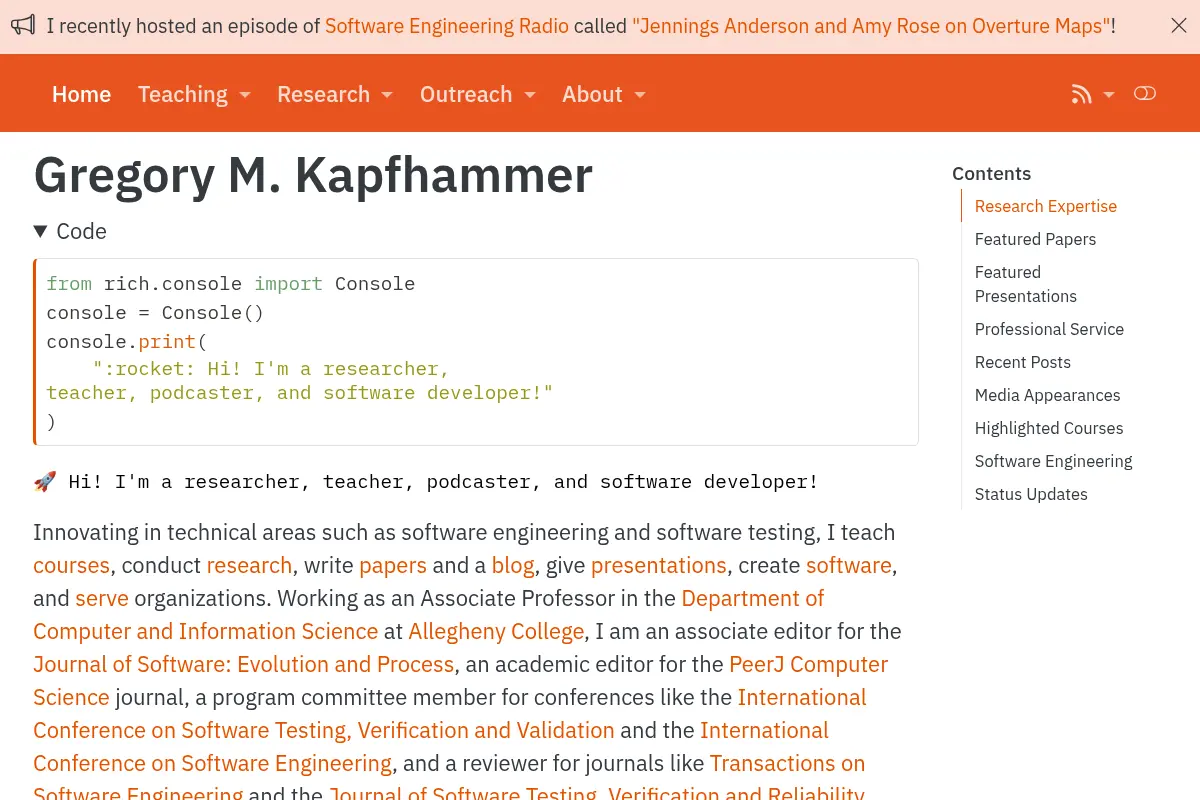This screenshot has height=800, width=1200.
Task: Open Journal of Software: Evolution and Process link
Action: [244, 664]
